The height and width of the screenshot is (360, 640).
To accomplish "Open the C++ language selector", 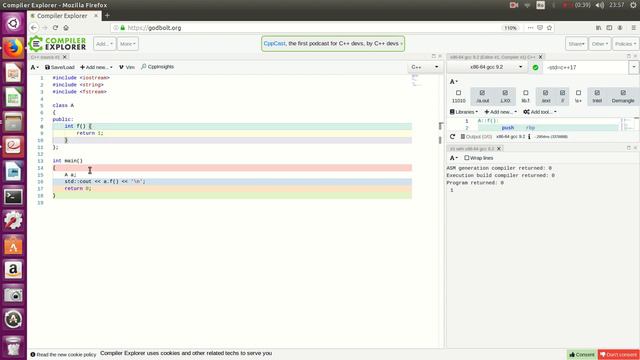I will pos(424,67).
